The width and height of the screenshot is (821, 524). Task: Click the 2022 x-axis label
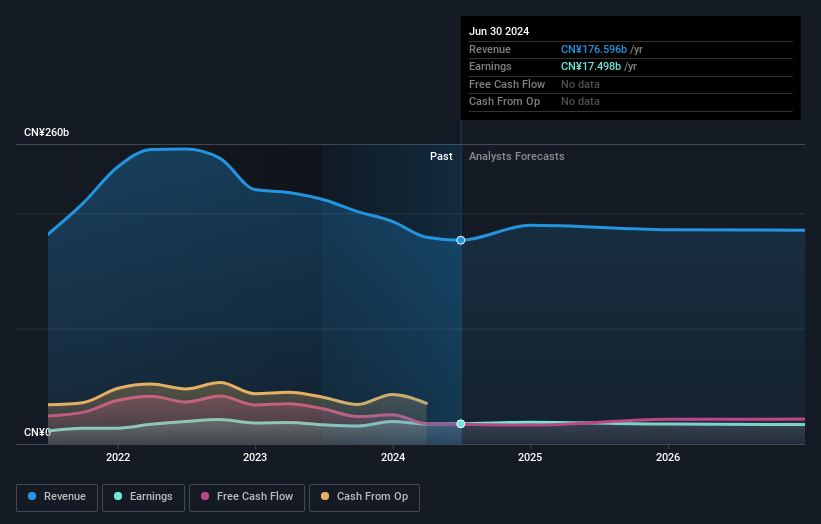[118, 457]
